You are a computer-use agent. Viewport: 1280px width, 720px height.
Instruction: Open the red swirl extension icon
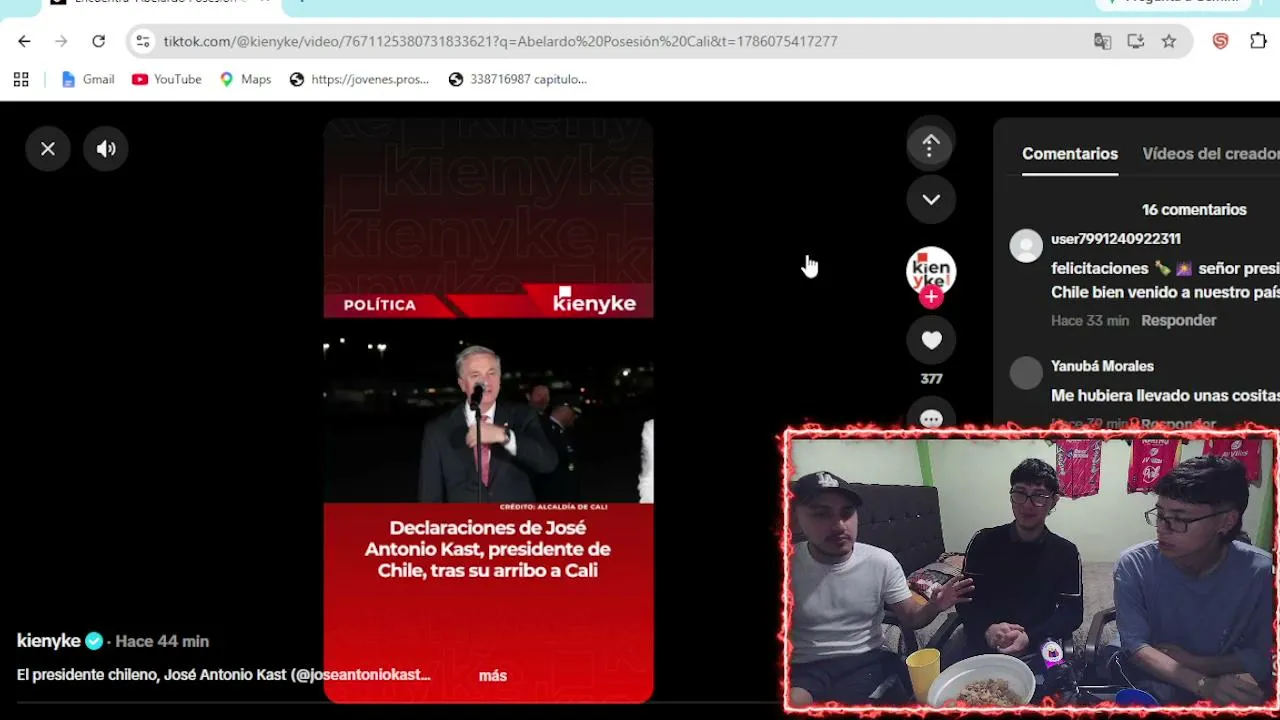click(1220, 41)
